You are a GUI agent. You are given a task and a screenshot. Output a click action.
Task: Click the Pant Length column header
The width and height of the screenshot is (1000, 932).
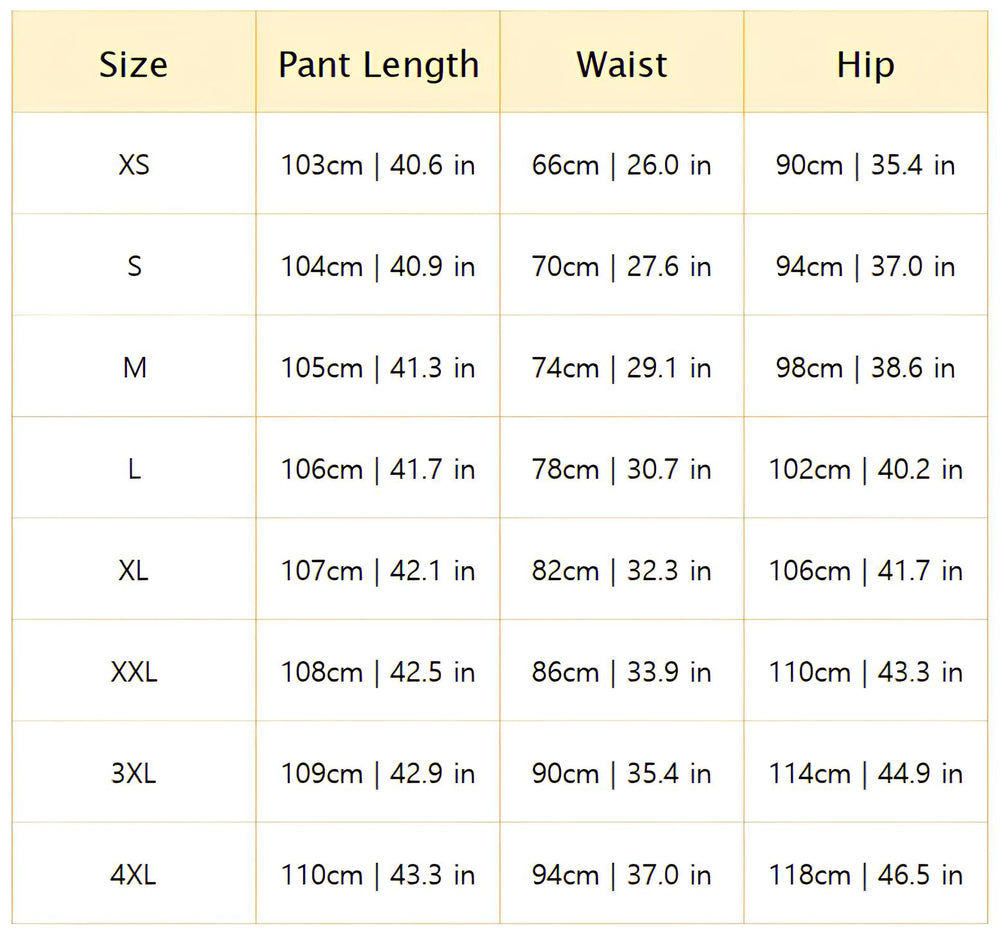pos(378,65)
